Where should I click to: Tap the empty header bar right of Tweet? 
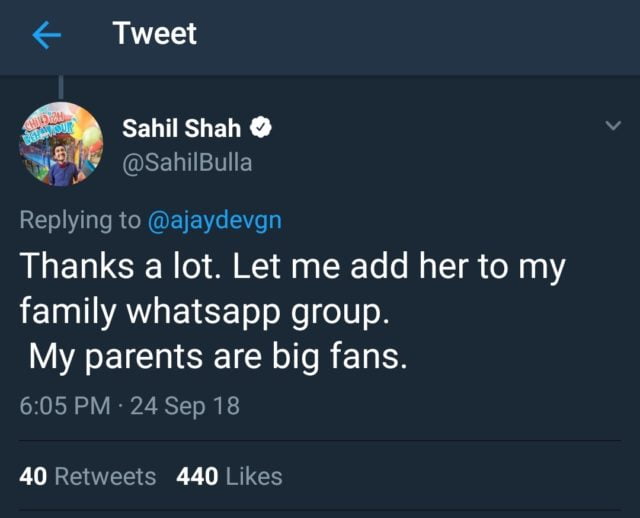[420, 36]
